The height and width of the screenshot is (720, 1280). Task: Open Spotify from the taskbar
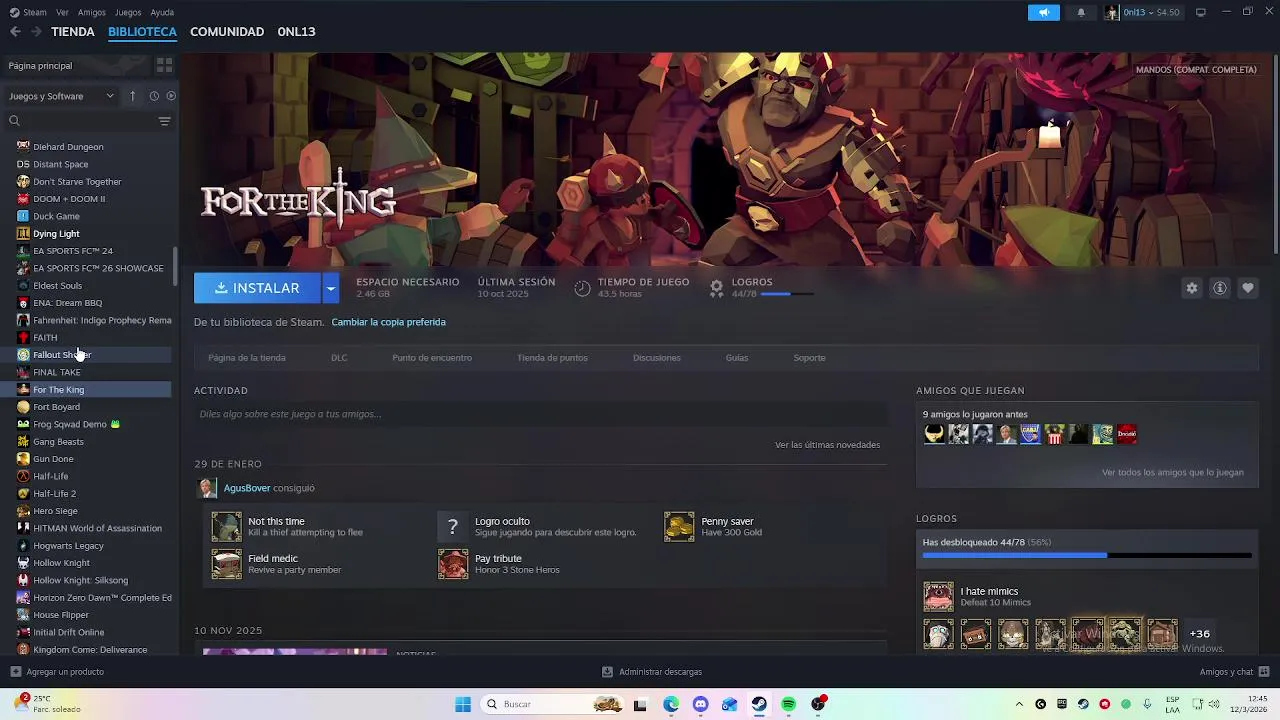(x=788, y=704)
